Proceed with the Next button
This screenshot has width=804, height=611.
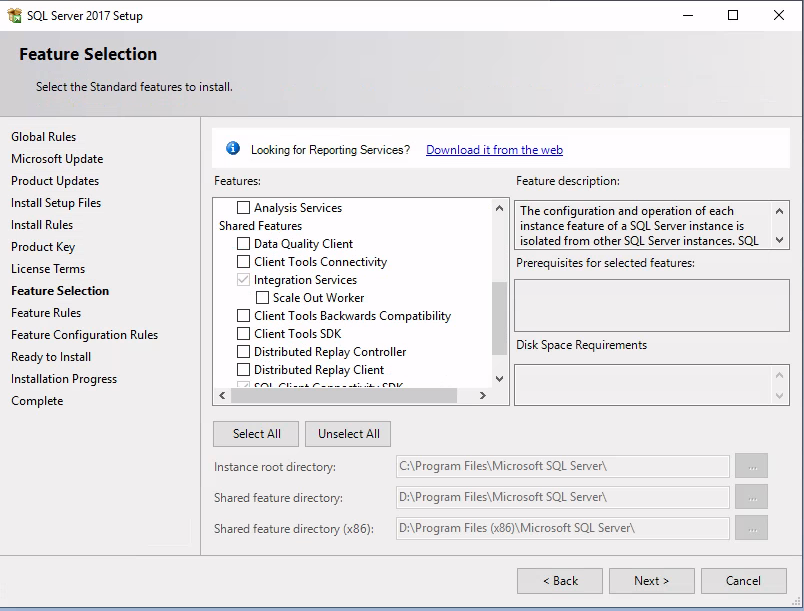(652, 581)
